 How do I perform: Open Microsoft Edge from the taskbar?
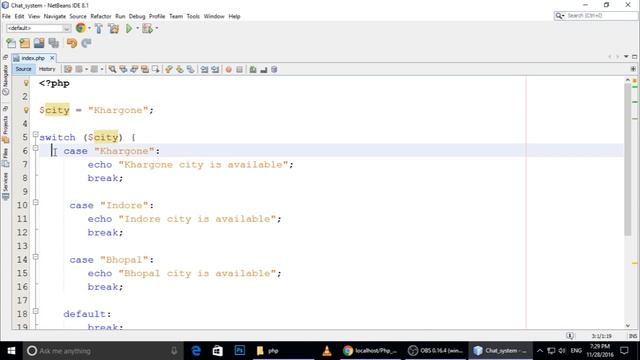pos(196,351)
